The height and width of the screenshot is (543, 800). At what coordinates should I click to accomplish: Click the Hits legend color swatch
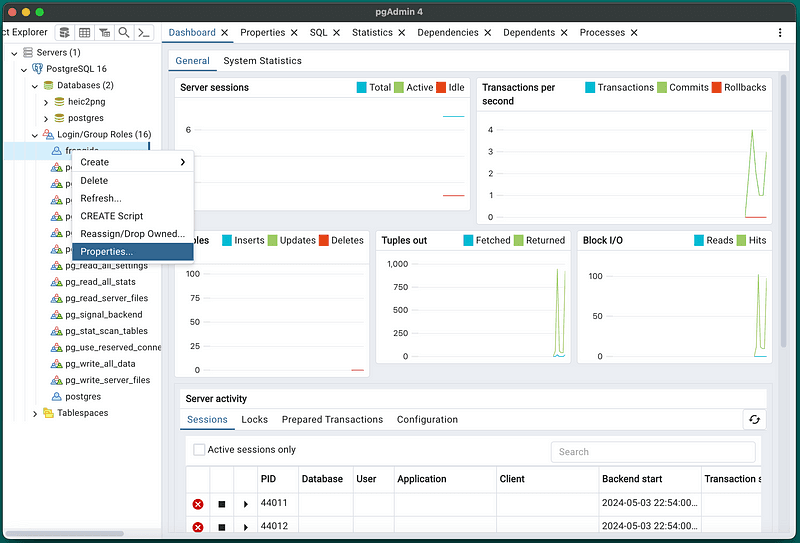pos(741,240)
